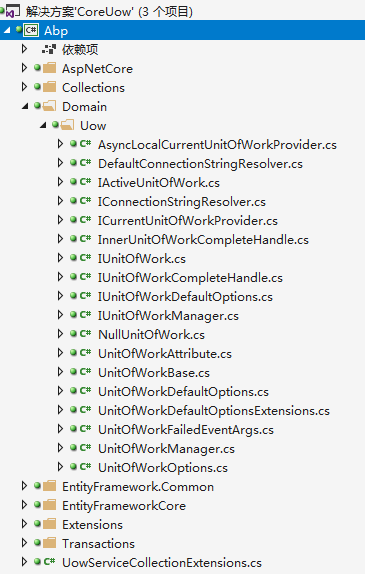
Task: Select the solution 'CoreUow' root node
Action: coord(109,12)
